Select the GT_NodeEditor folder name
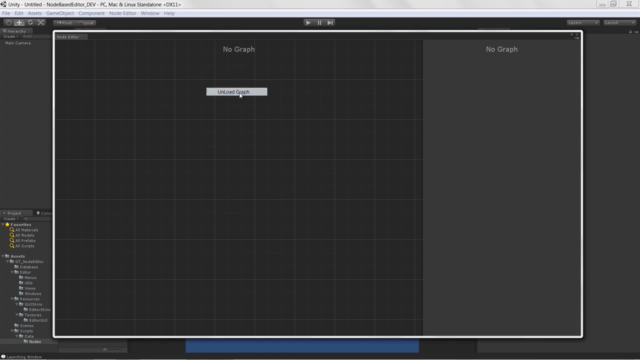The width and height of the screenshot is (640, 360). [29, 262]
